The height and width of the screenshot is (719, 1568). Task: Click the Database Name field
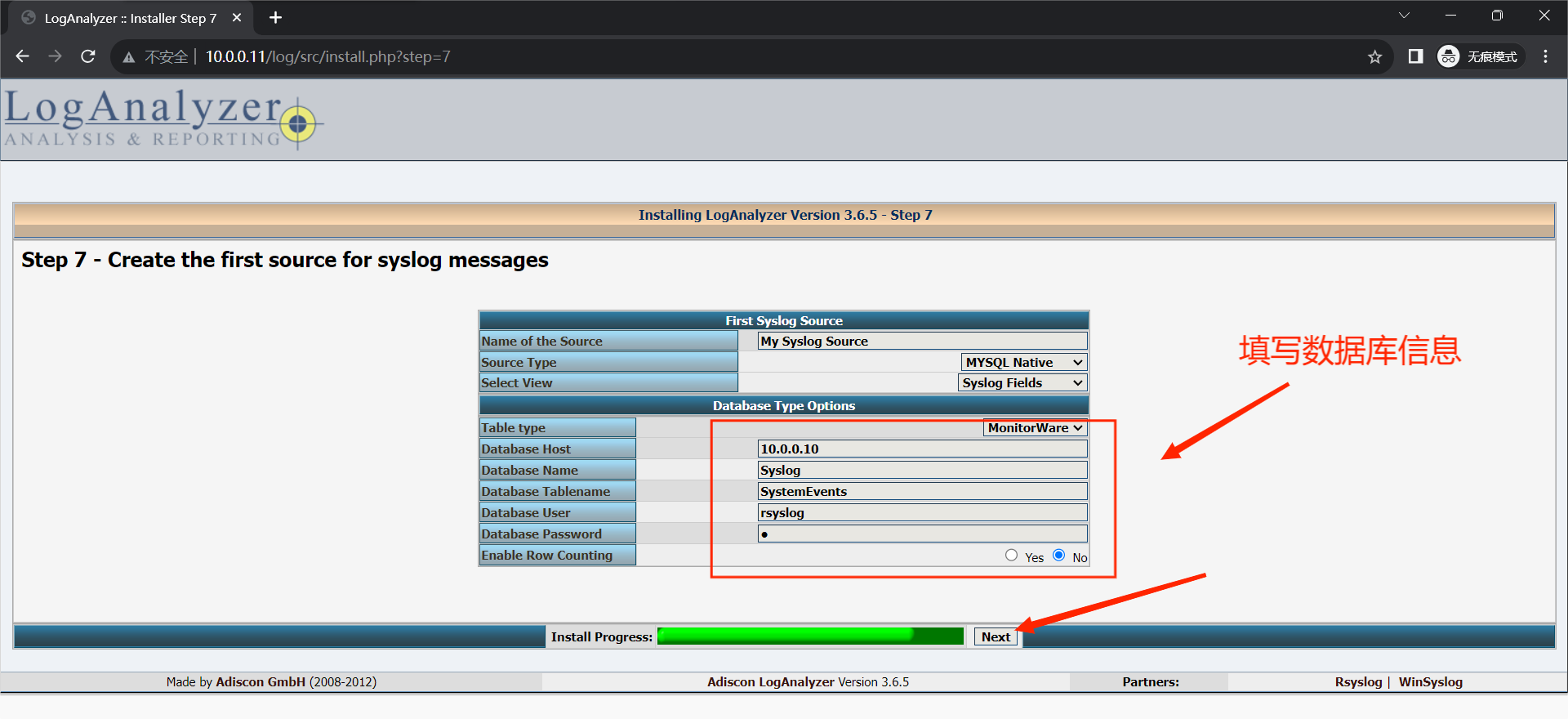(x=923, y=470)
